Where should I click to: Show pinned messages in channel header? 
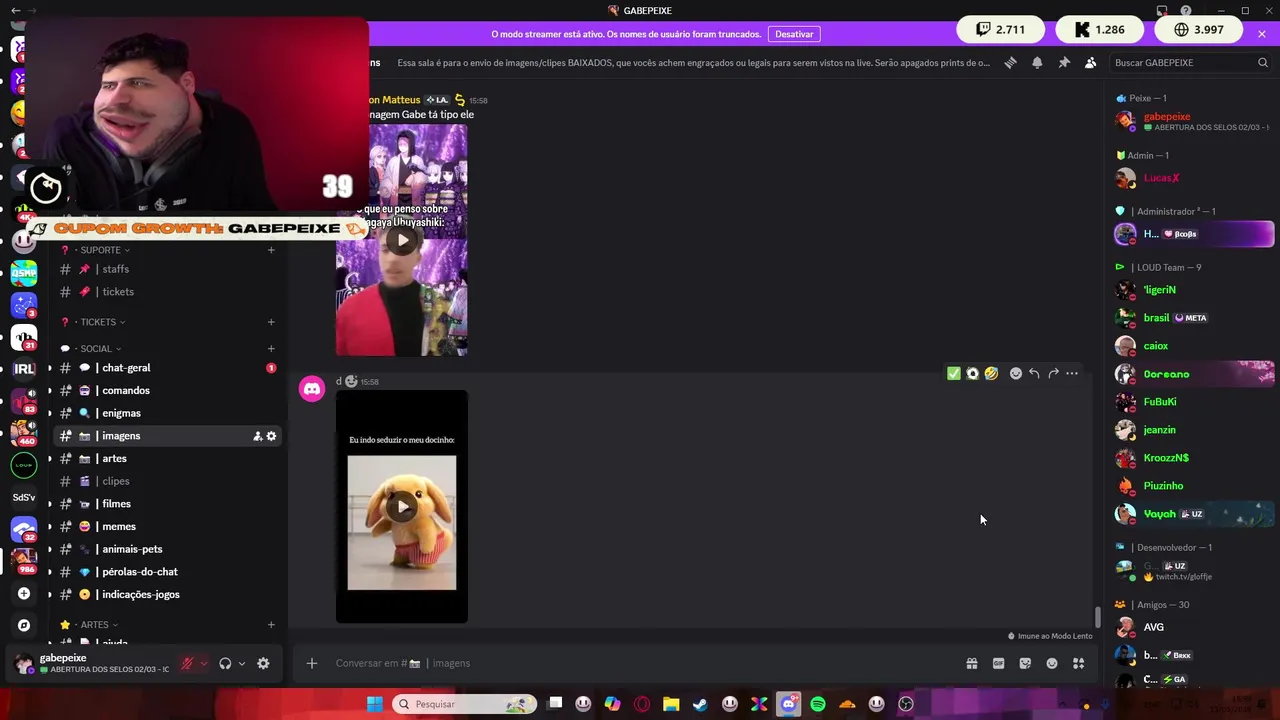click(1064, 62)
